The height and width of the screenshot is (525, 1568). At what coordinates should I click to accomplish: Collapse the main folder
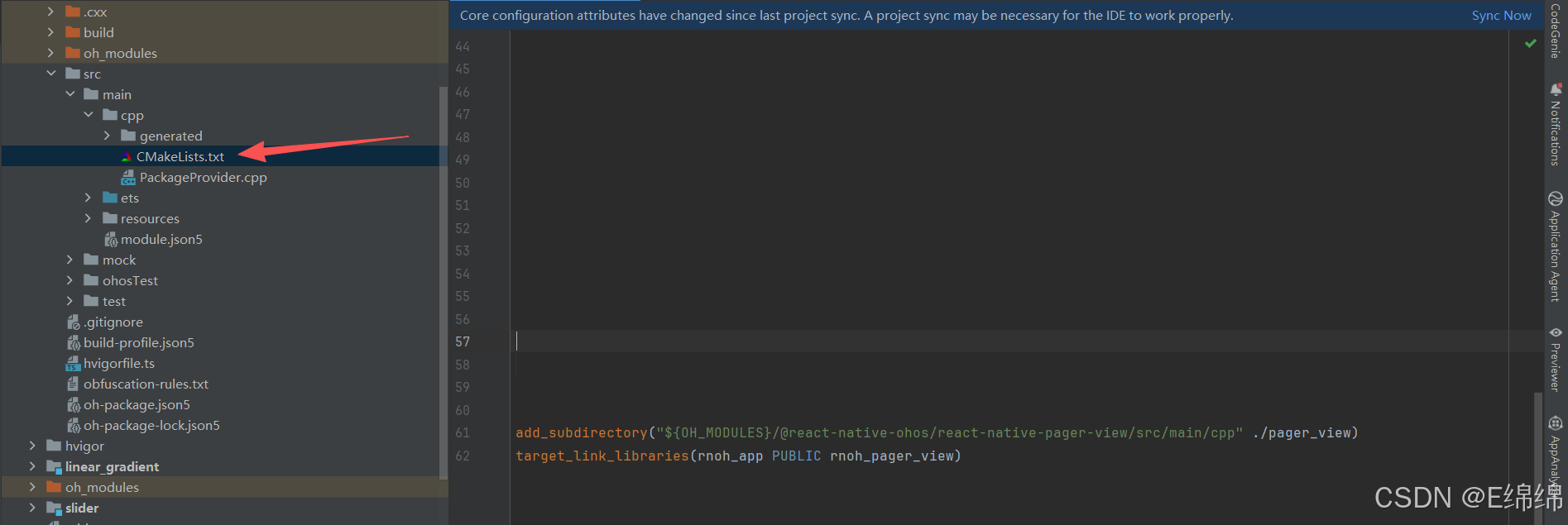point(70,94)
